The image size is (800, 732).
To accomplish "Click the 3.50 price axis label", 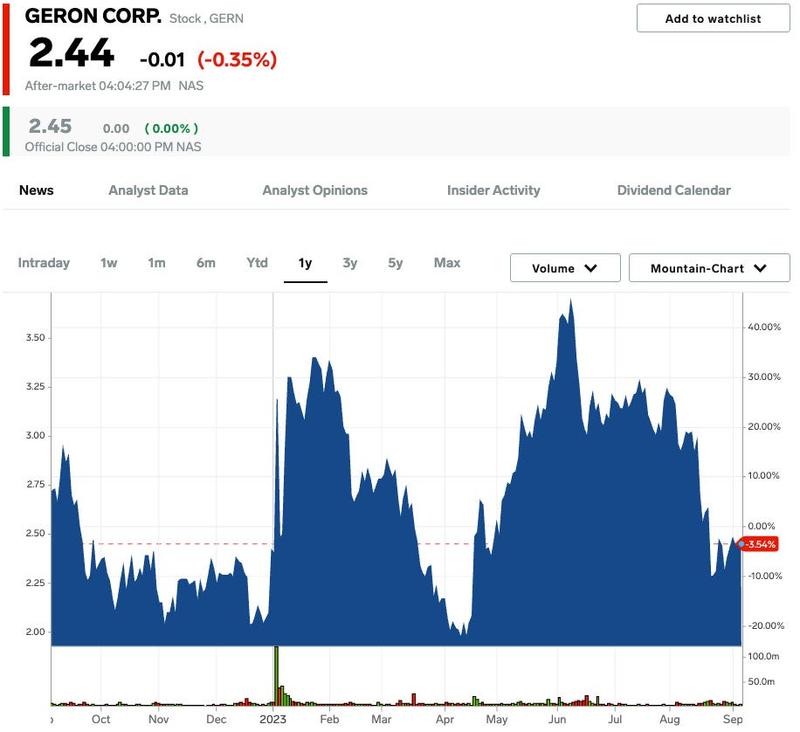I will (x=36, y=338).
